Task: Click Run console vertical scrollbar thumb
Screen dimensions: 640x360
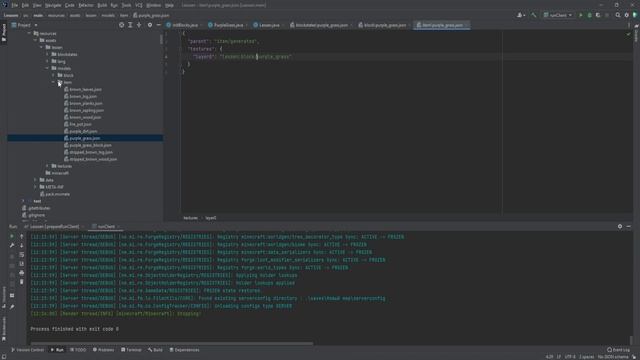Action: click(631, 340)
